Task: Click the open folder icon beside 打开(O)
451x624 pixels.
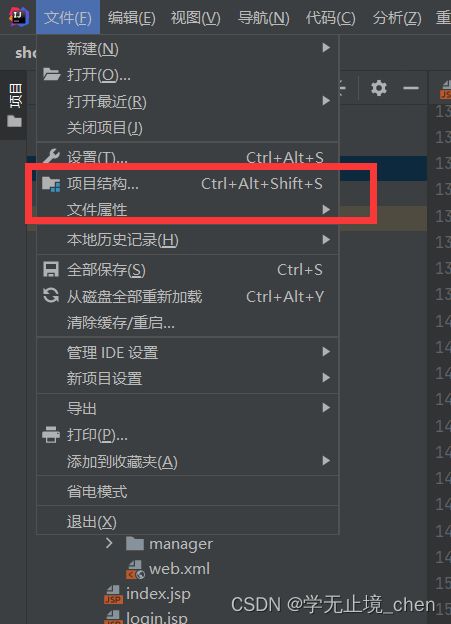Action: (x=51, y=74)
